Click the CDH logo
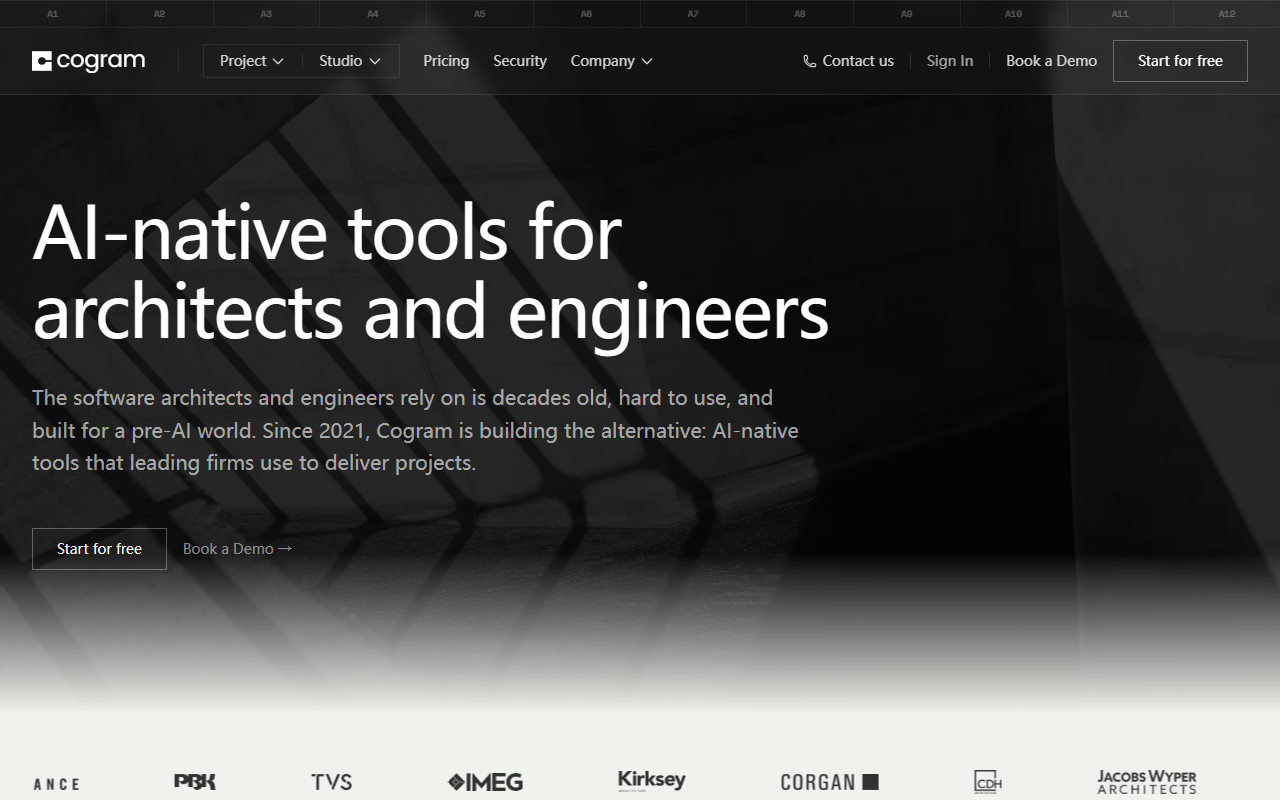The image size is (1280, 800). coord(988,782)
